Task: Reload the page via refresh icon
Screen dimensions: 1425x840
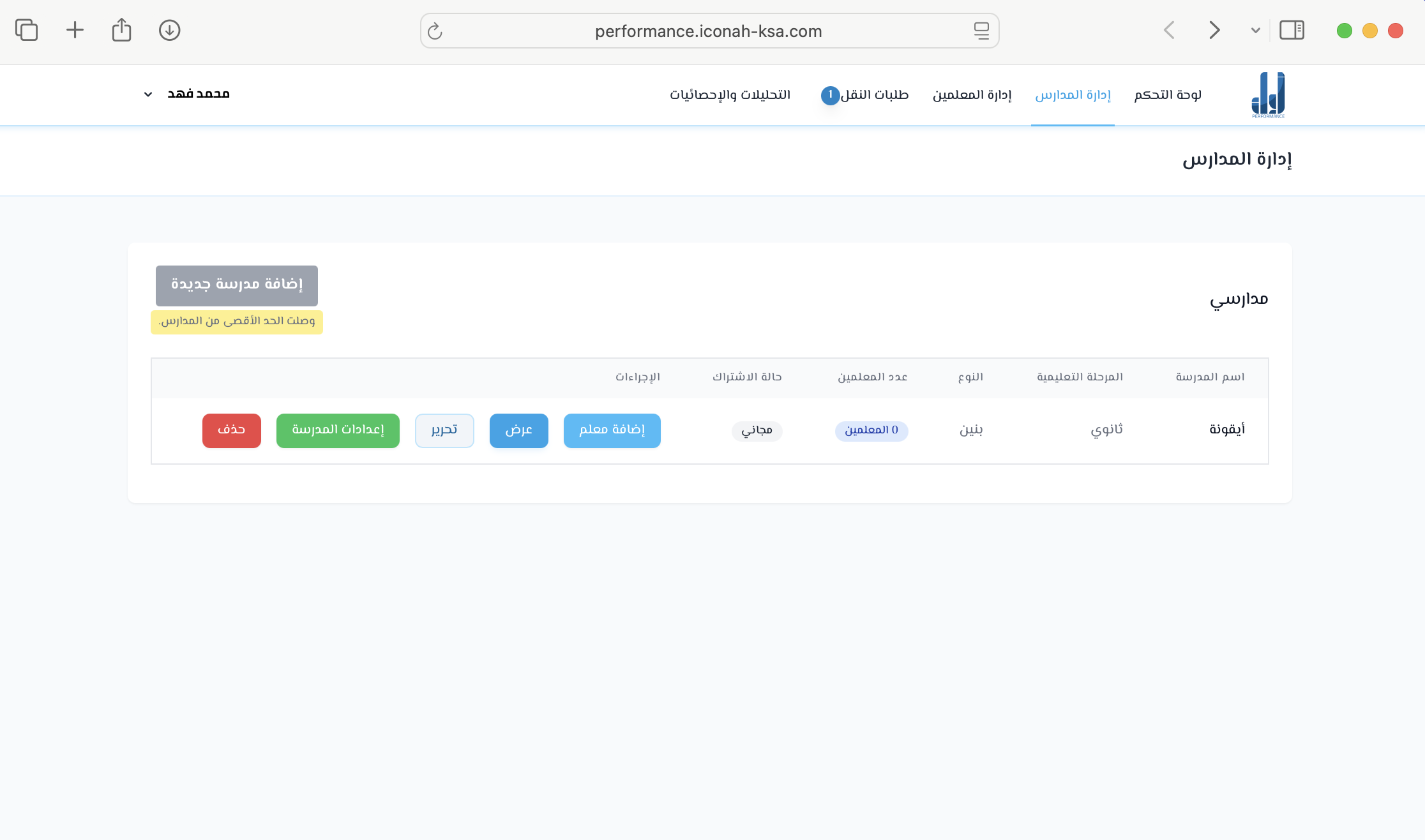Action: pyautogui.click(x=435, y=31)
